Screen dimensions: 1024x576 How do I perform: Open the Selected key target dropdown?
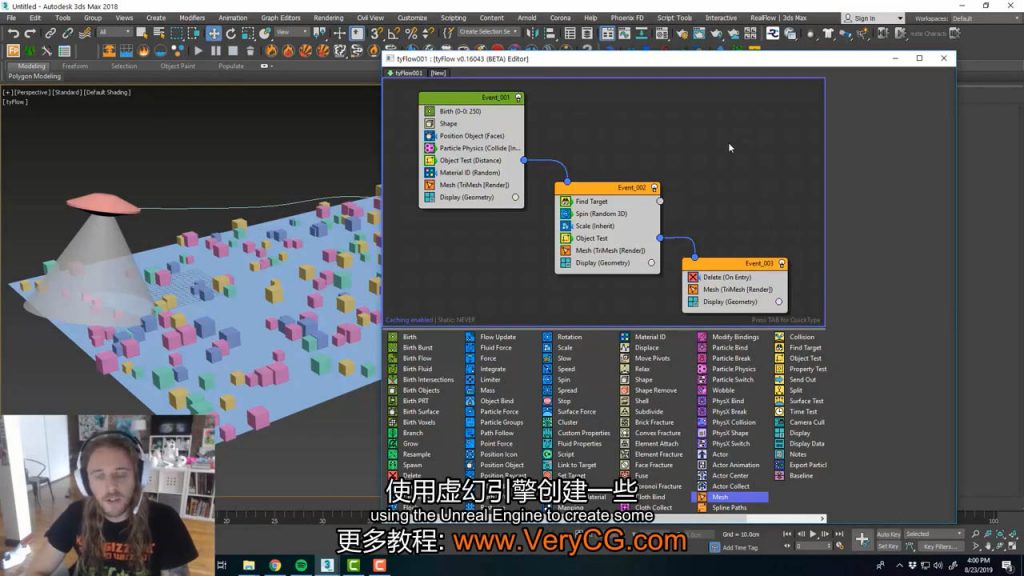pos(933,534)
